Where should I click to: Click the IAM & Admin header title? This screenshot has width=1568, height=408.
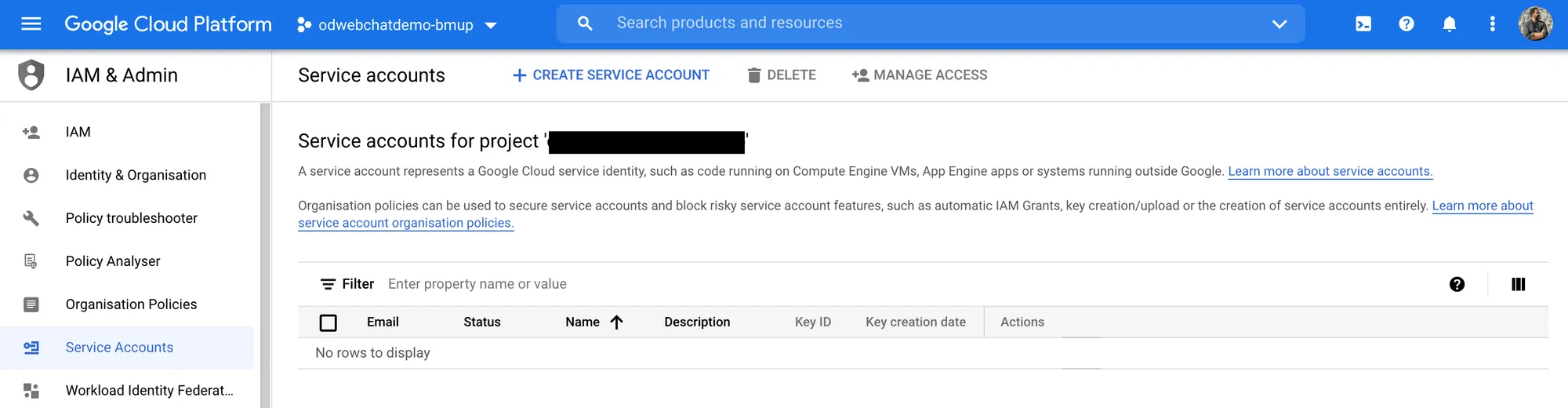122,75
